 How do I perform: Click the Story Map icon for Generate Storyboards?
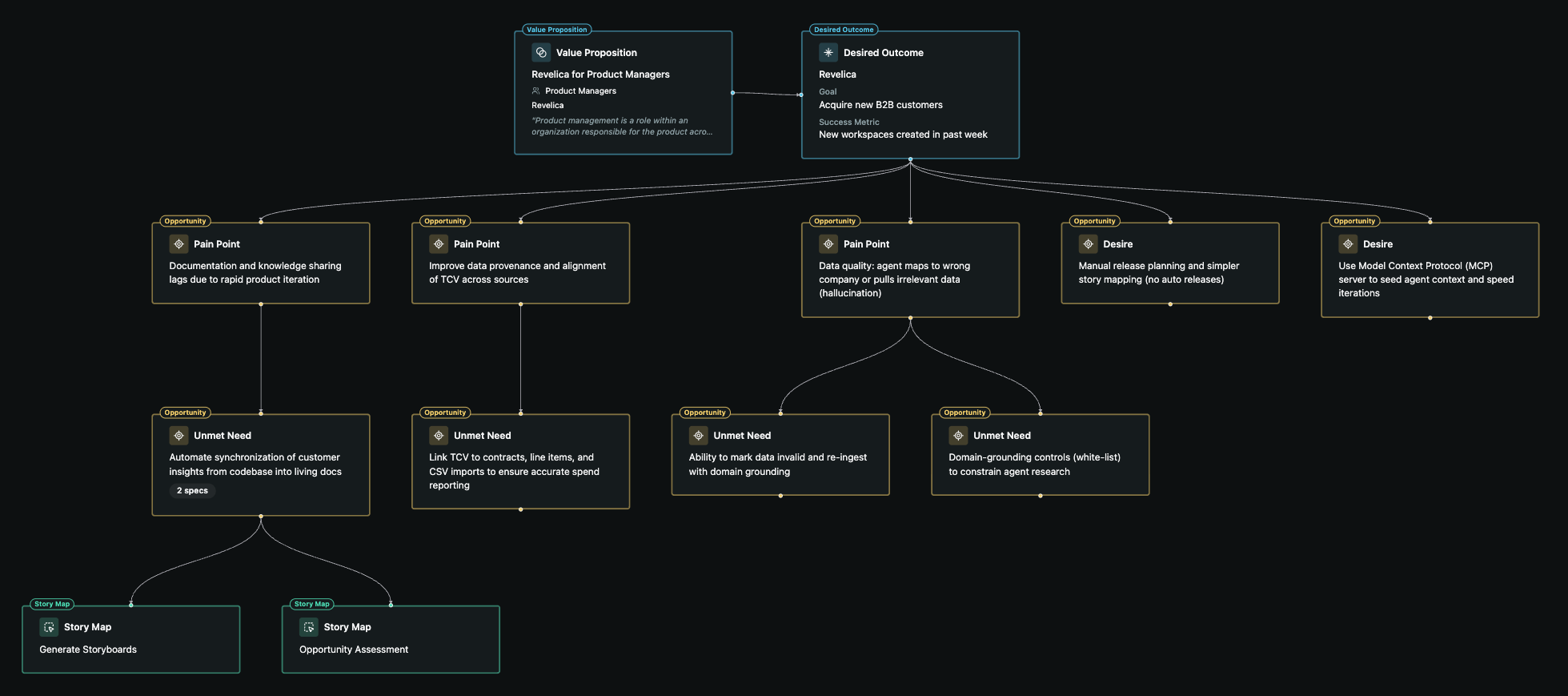49,627
